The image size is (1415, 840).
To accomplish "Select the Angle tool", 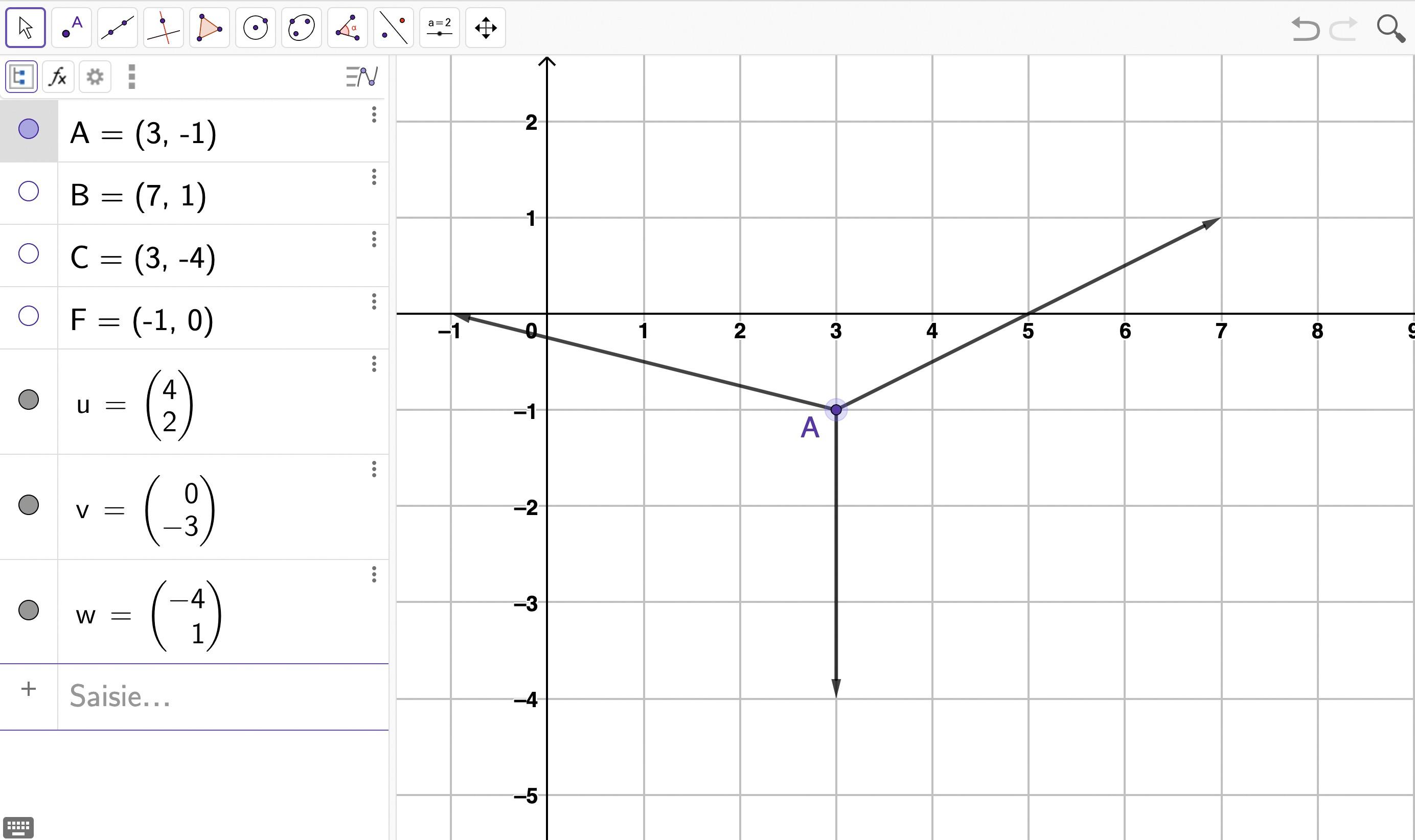I will [x=347, y=28].
